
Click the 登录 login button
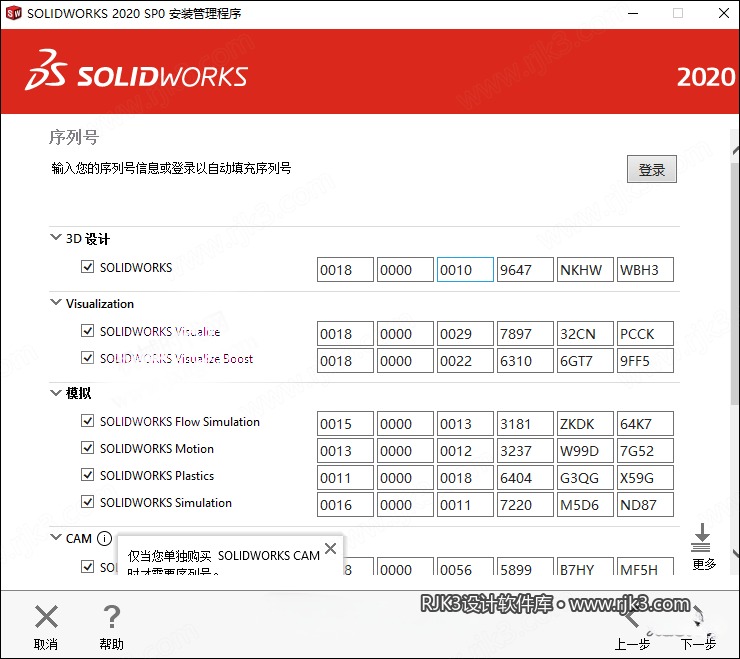point(651,169)
